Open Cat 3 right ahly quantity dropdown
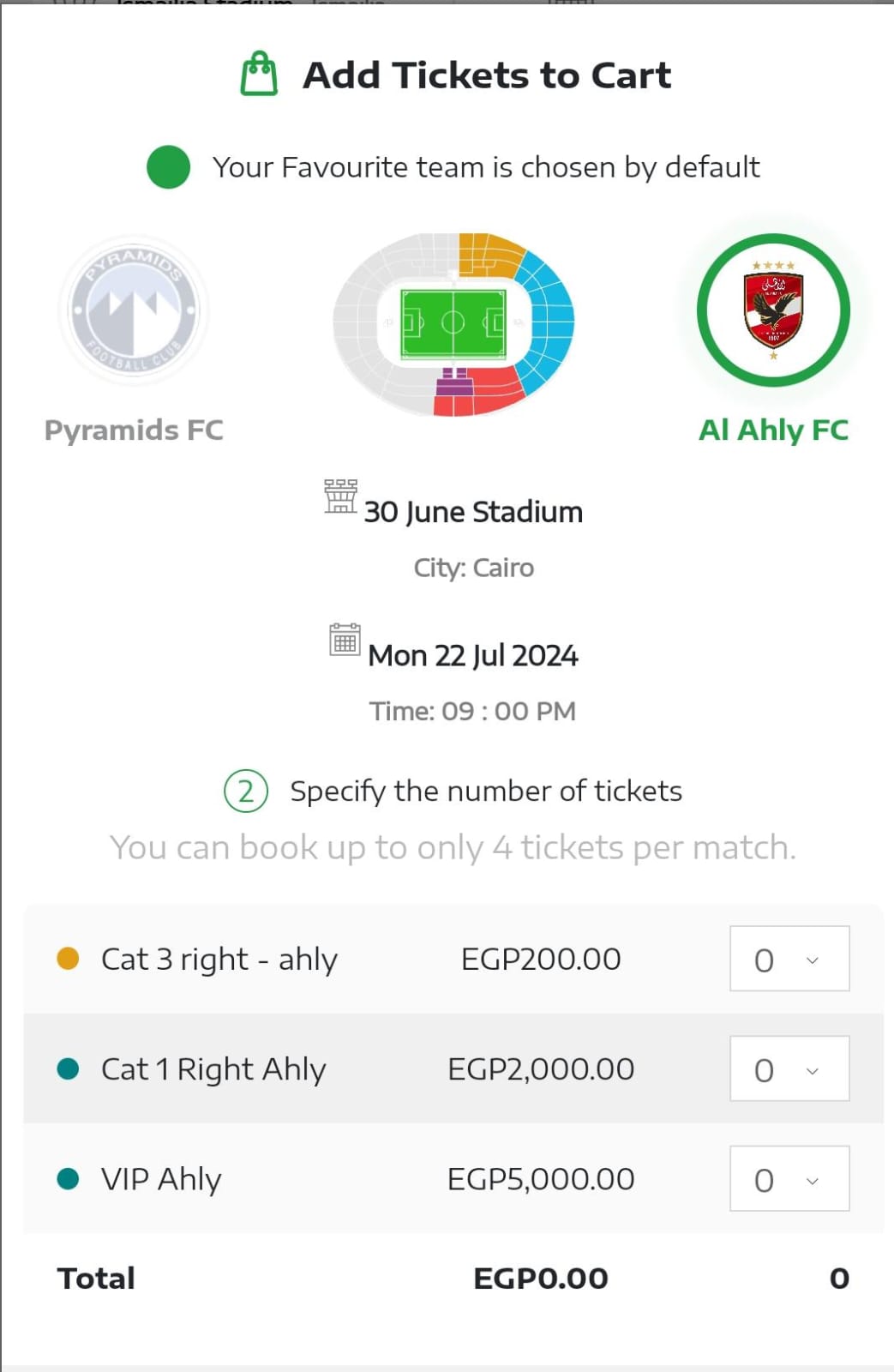This screenshot has width=894, height=1372. click(789, 959)
